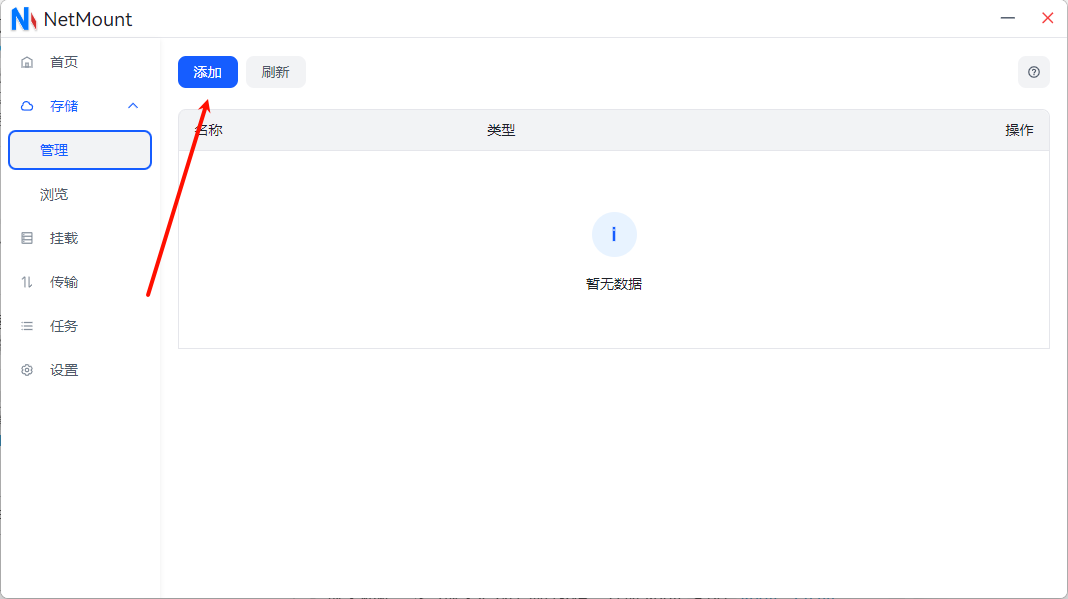Click the mount icon beside 挂载
Screen dimensions: 1068x599
[x=27, y=239]
